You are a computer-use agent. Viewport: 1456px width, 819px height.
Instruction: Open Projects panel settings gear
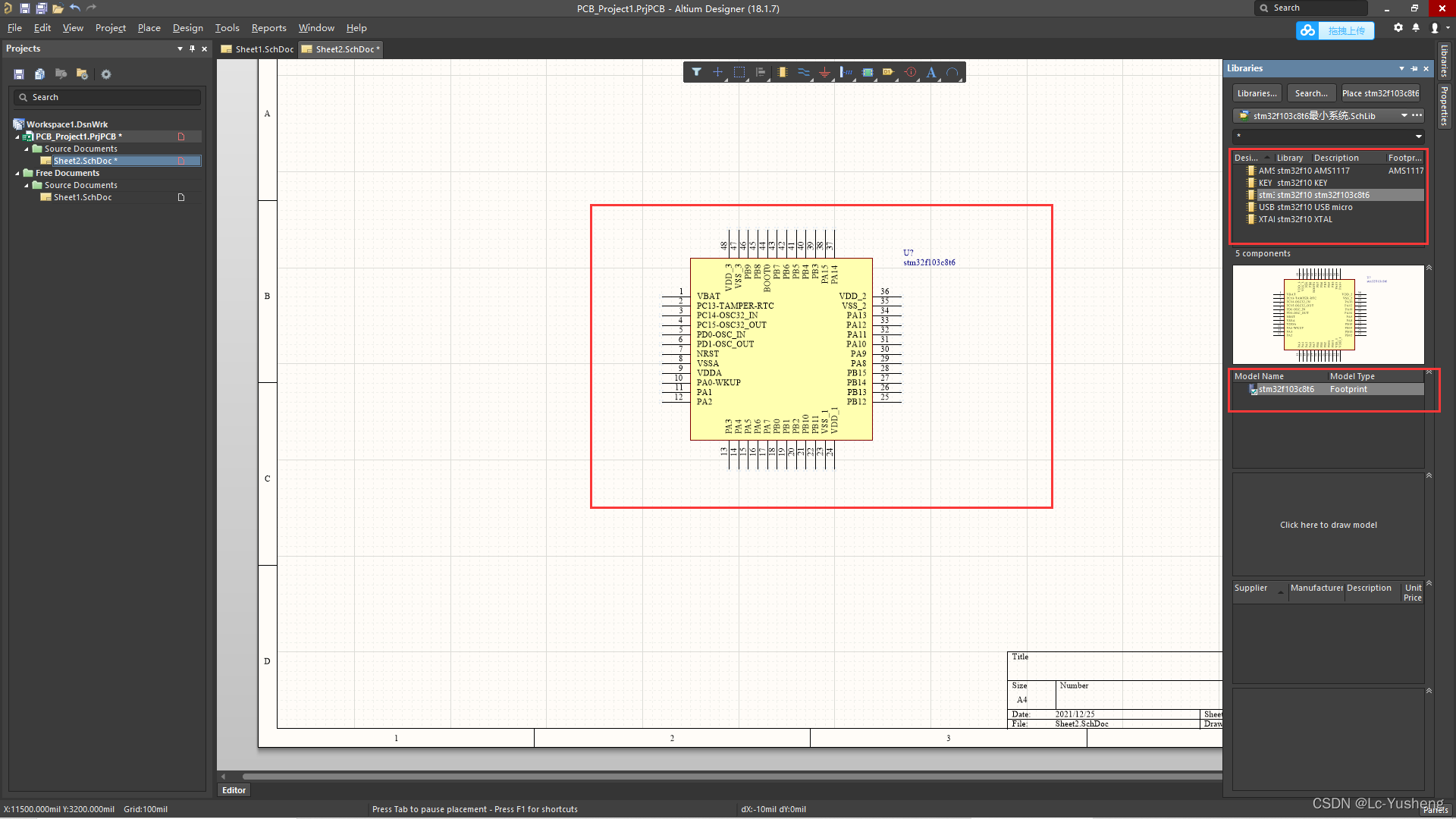tap(106, 74)
